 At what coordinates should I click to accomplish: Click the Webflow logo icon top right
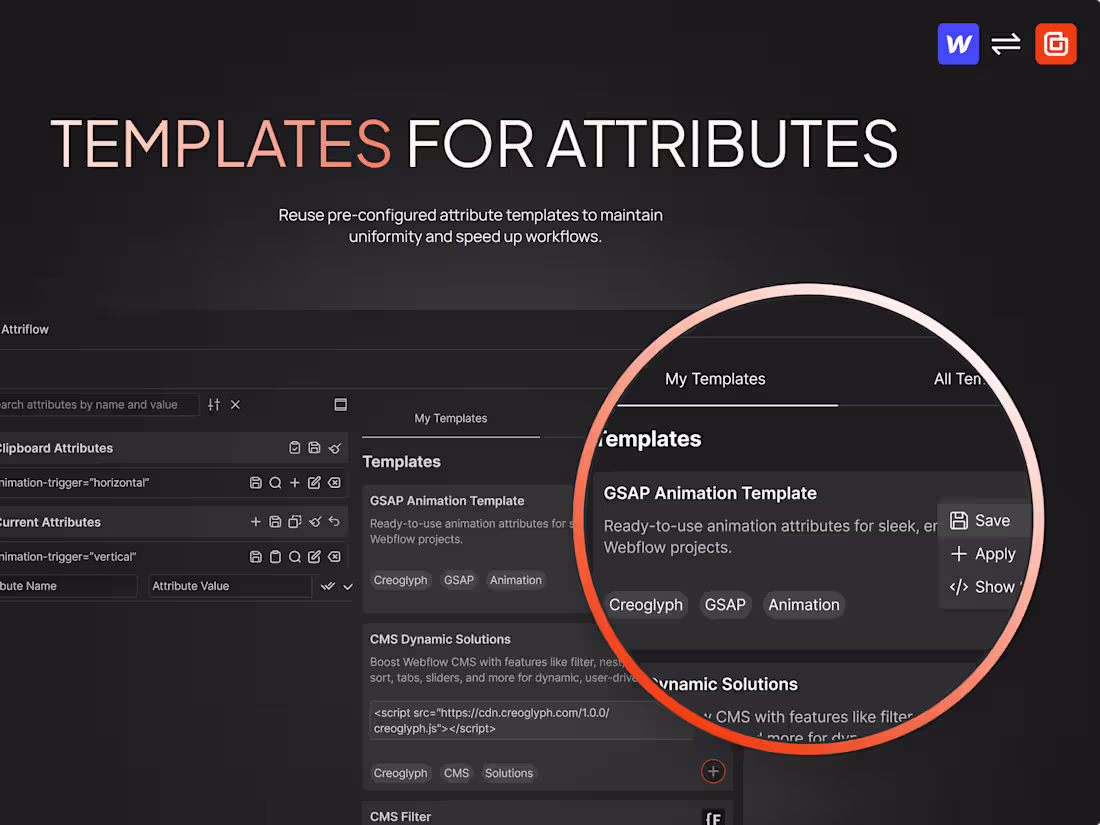(x=958, y=44)
